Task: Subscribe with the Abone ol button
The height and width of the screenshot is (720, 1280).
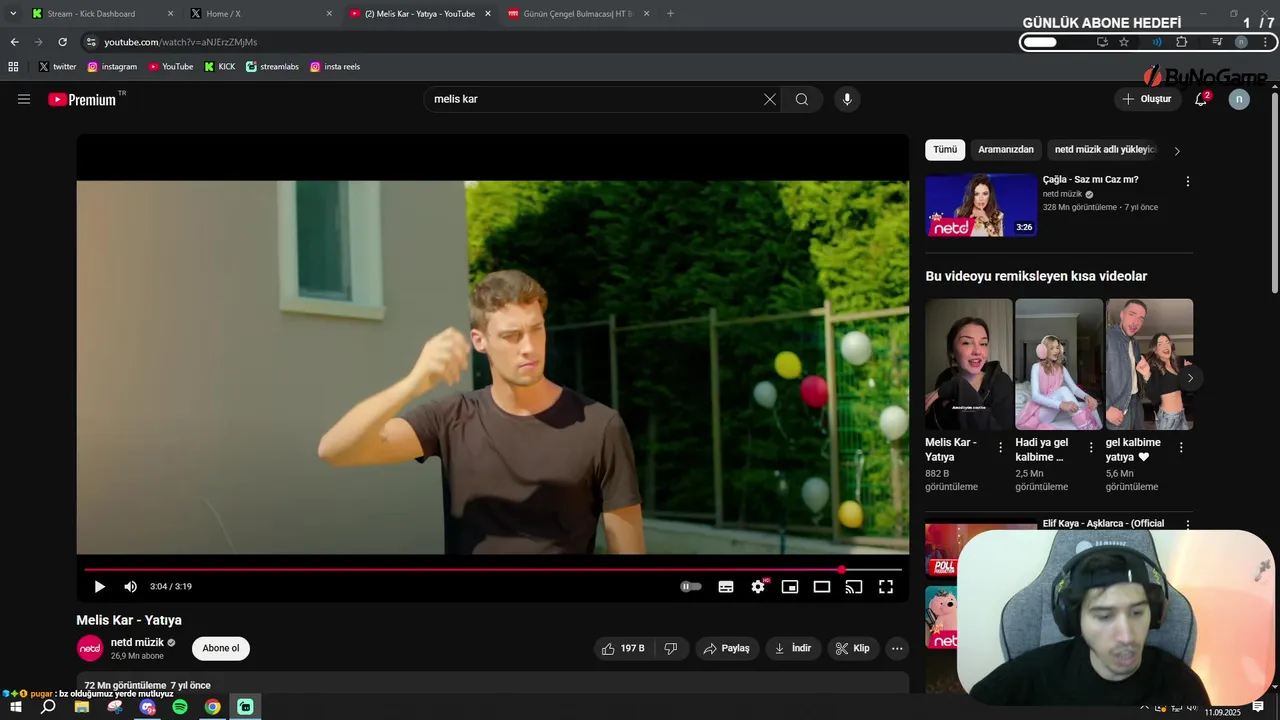Action: pos(221,648)
